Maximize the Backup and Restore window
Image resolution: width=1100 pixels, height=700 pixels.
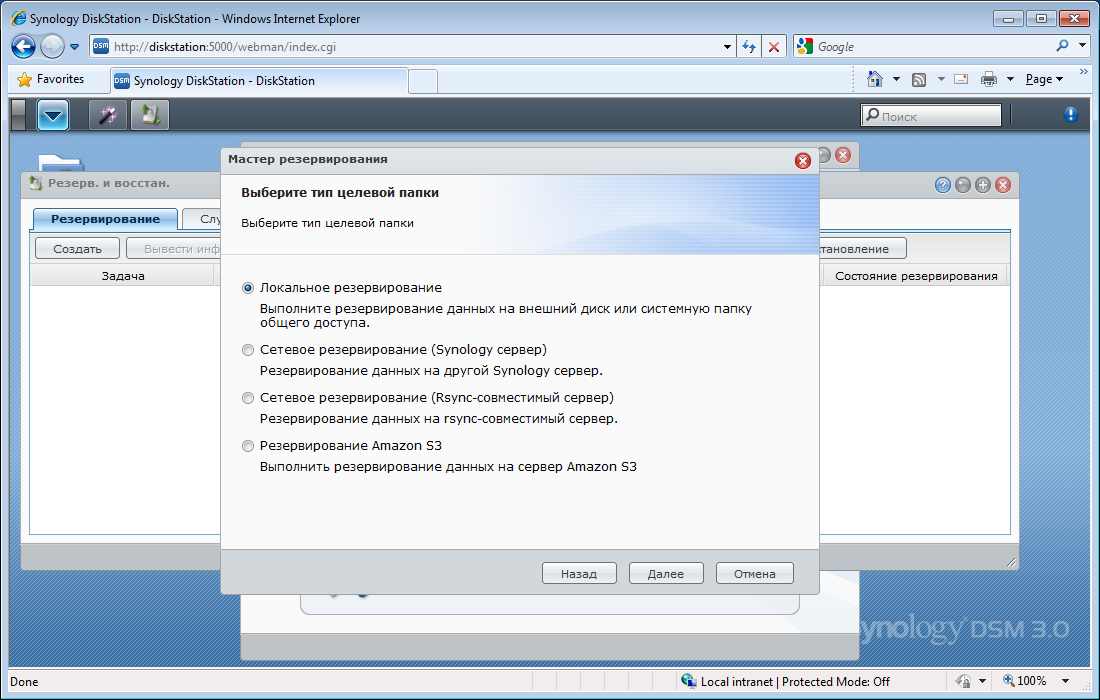click(x=983, y=185)
